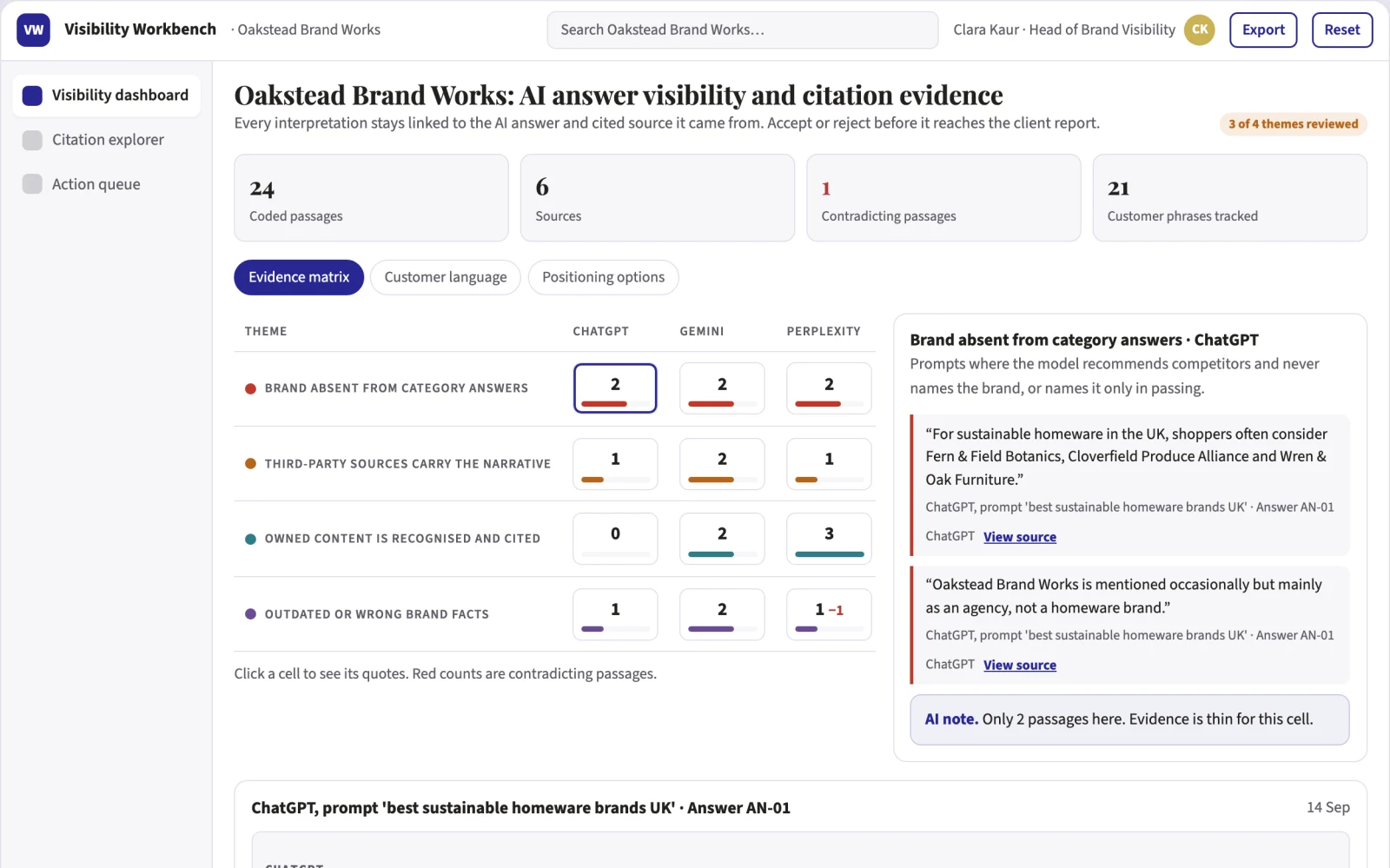Screen dimensions: 1390x868
Task: Click the Reset button
Action: (x=1342, y=30)
